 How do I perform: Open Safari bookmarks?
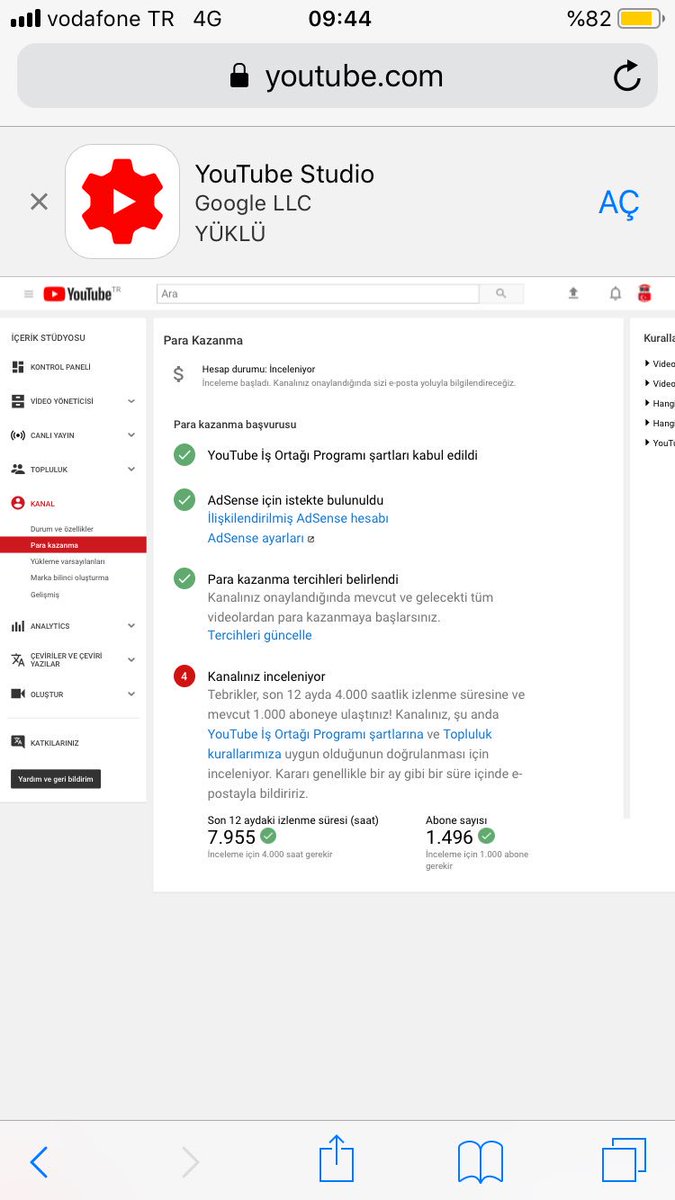[480, 1163]
